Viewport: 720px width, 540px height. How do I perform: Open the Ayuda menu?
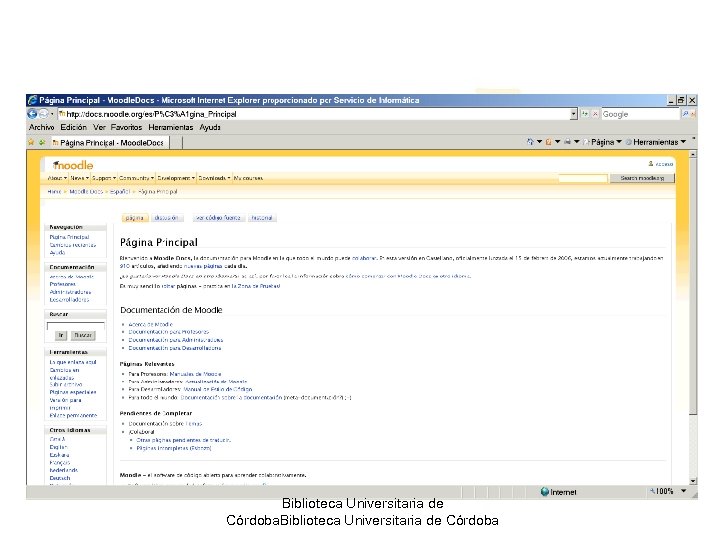pyautogui.click(x=210, y=127)
